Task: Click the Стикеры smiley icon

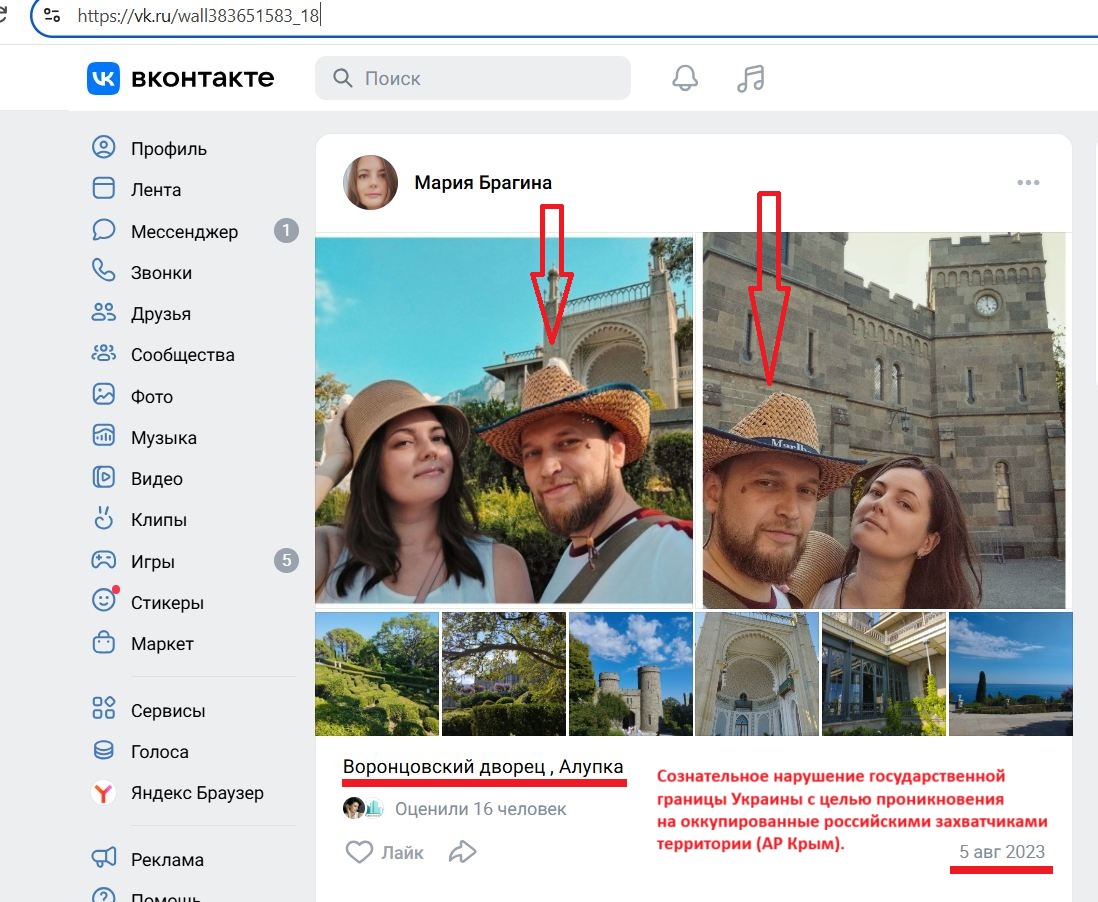Action: pyautogui.click(x=104, y=600)
